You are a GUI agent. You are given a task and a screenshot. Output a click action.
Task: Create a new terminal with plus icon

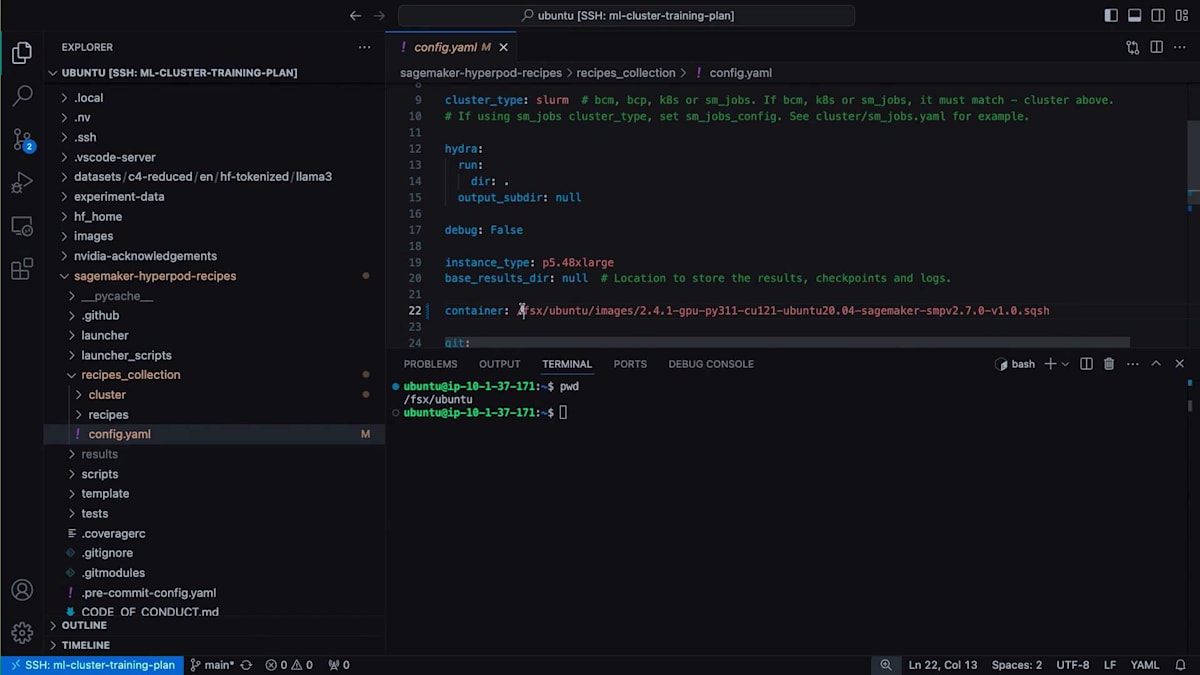pyautogui.click(x=1050, y=364)
